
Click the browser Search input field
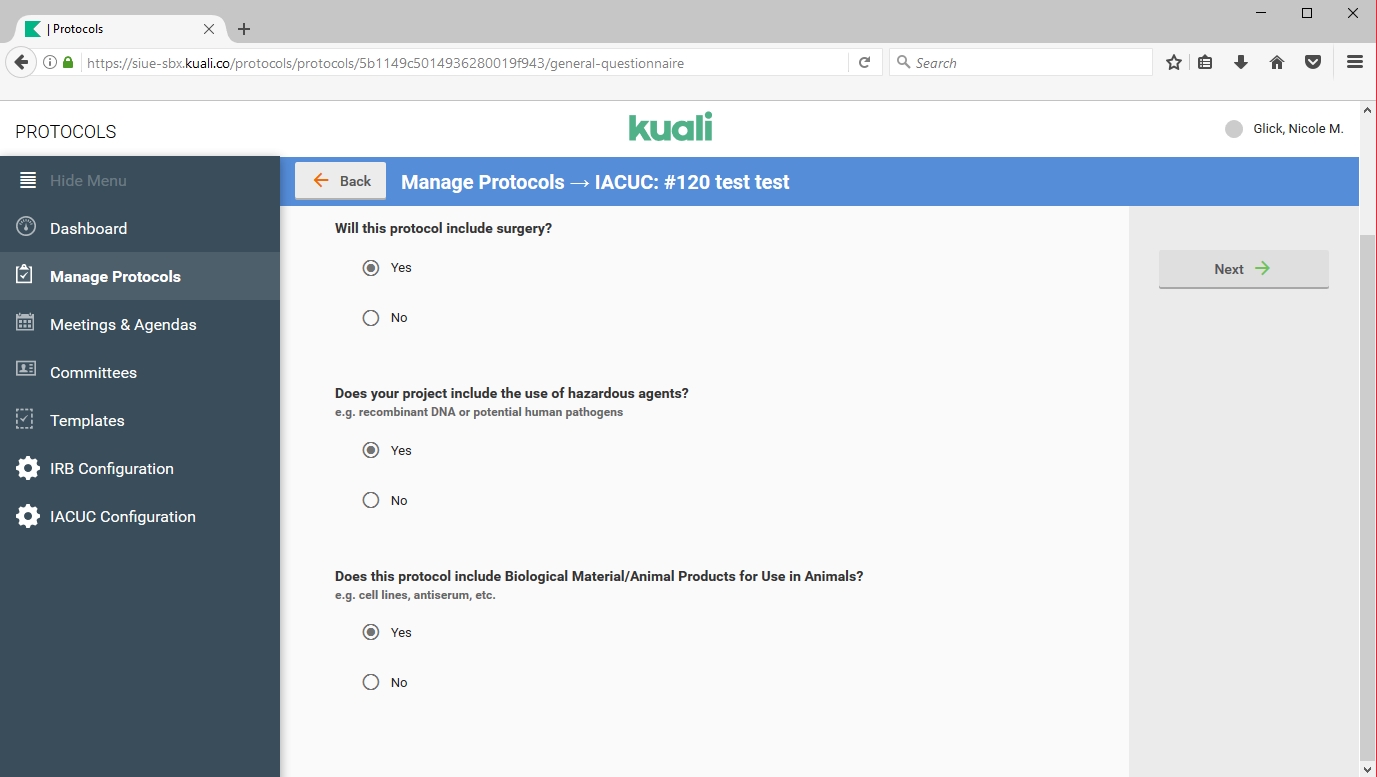click(x=1020, y=62)
